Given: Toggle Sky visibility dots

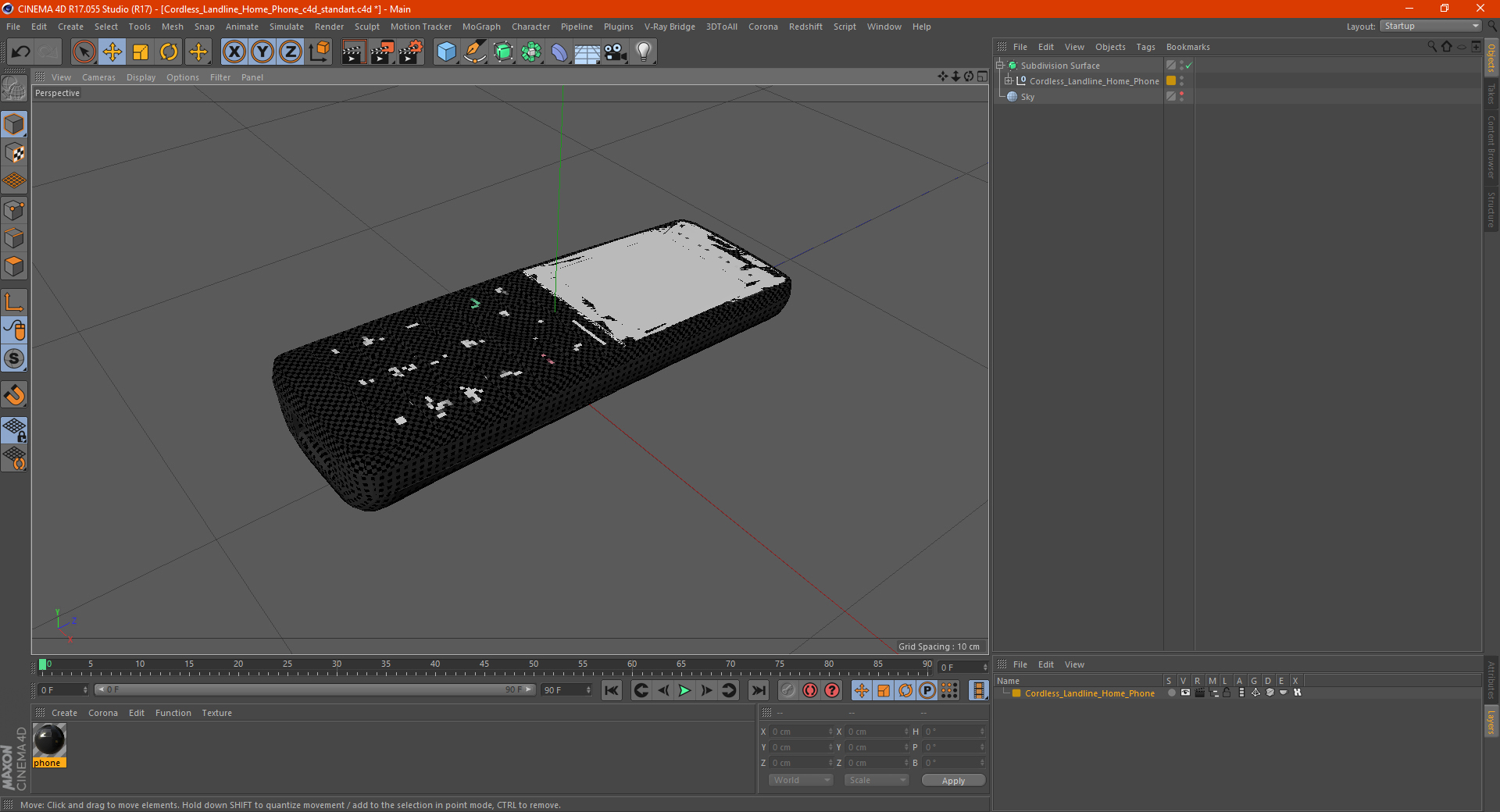Looking at the screenshot, I should pos(1181,97).
